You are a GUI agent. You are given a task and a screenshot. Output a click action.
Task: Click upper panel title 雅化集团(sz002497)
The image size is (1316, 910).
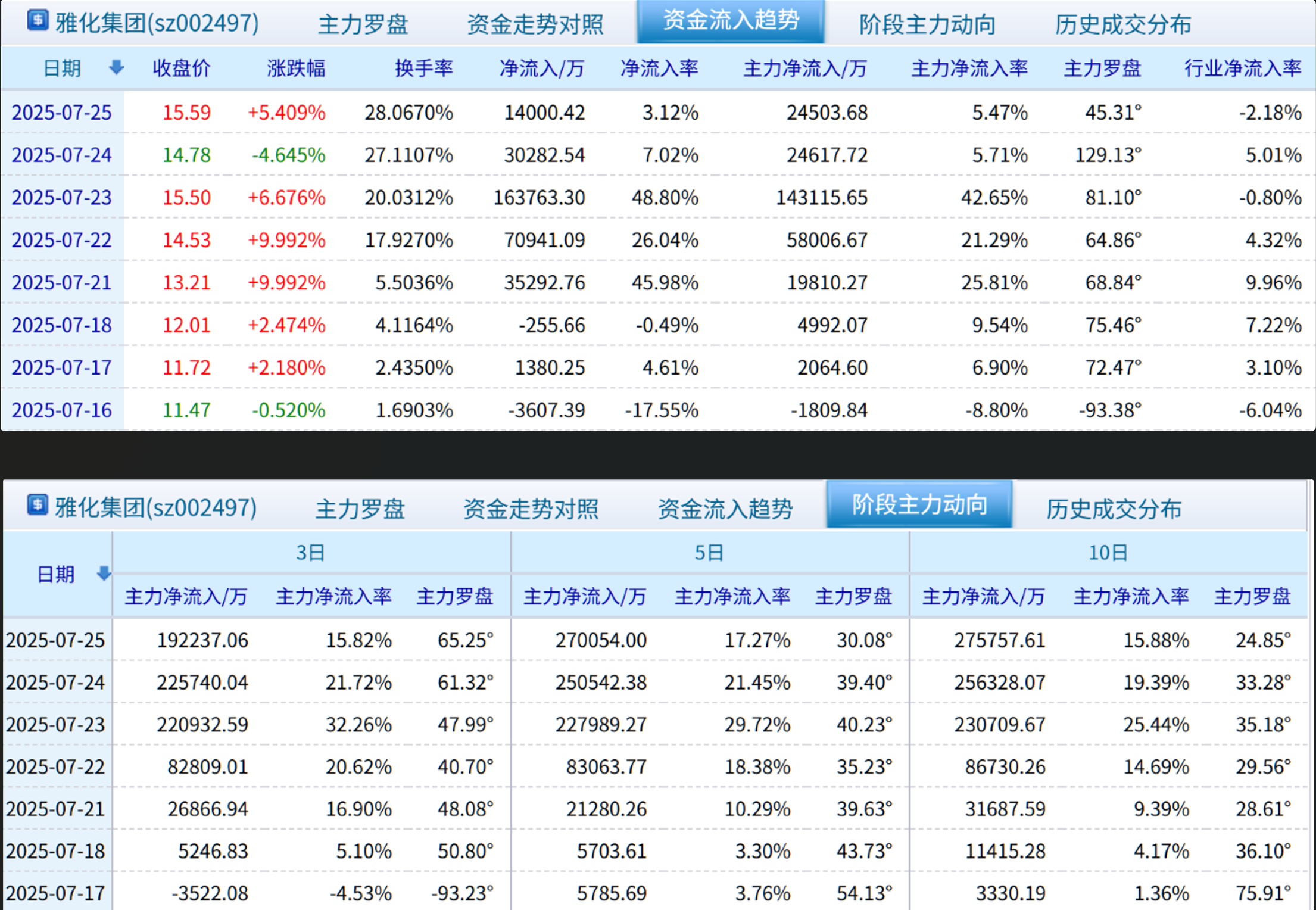[x=157, y=23]
